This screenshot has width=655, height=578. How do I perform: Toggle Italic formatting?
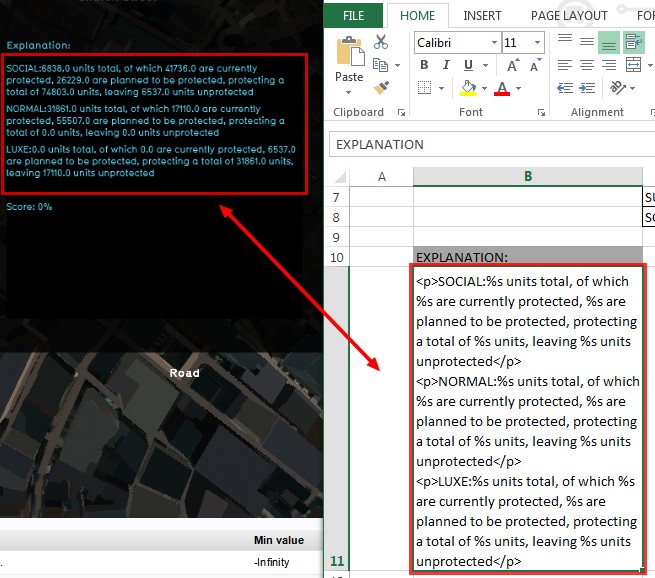click(446, 65)
